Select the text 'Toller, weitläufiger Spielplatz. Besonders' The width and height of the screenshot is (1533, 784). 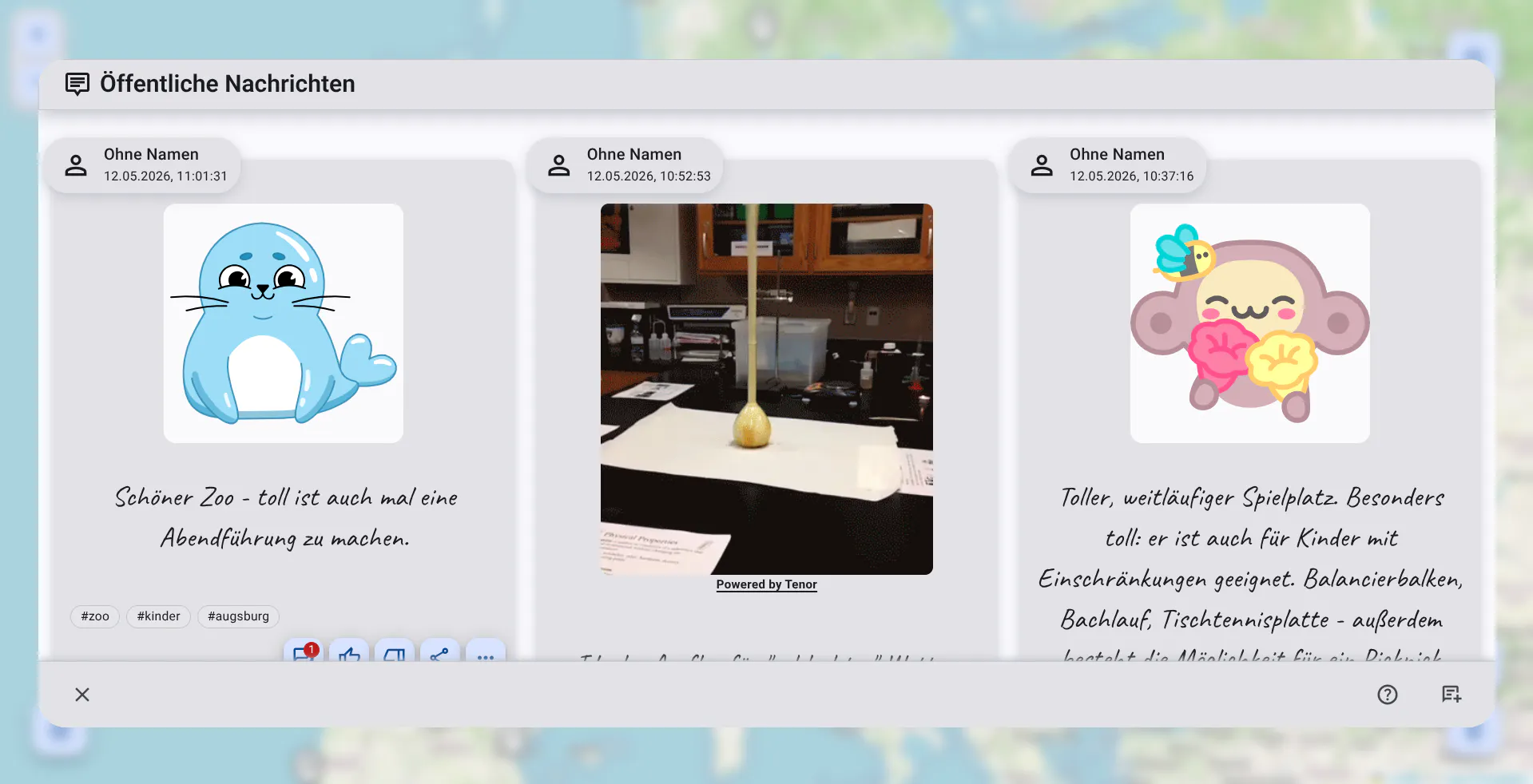(1252, 498)
